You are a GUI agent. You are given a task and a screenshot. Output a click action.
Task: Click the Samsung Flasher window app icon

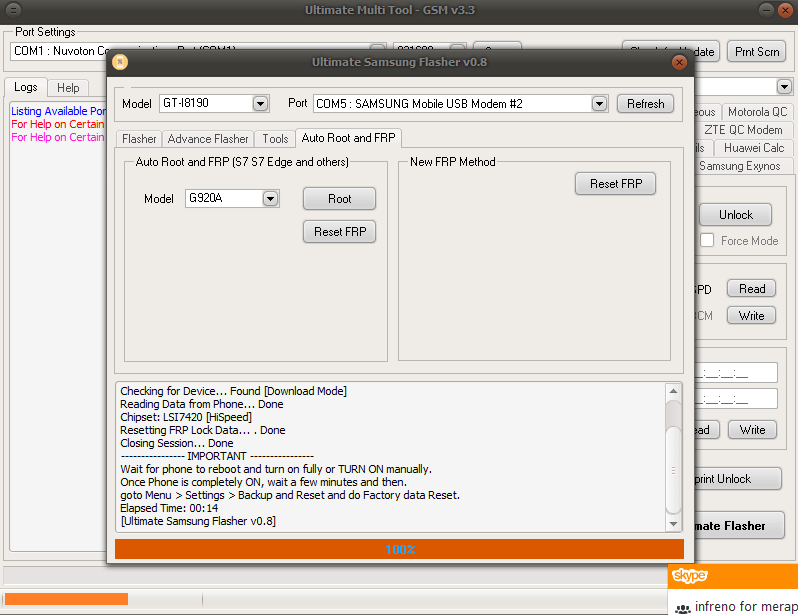tap(120, 62)
